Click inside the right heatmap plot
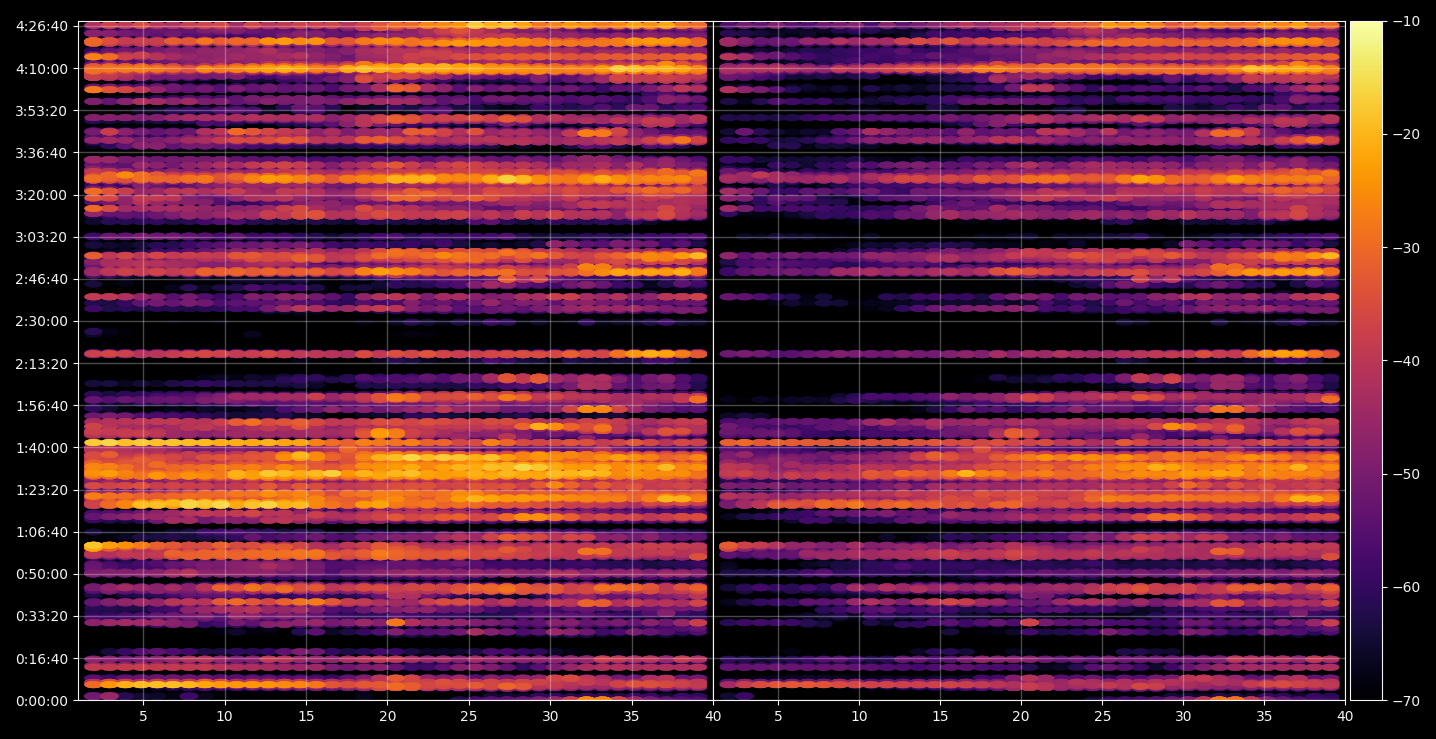The width and height of the screenshot is (1436, 739). pos(1030,361)
